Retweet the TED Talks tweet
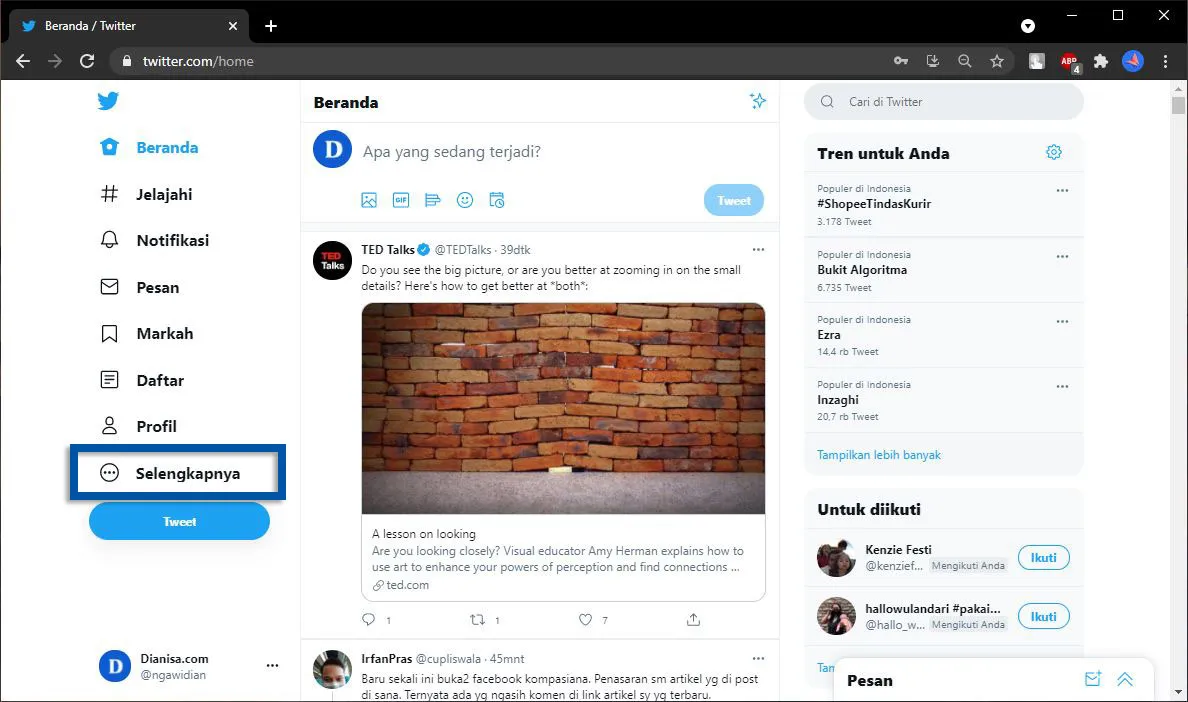This screenshot has width=1188, height=702. click(477, 620)
